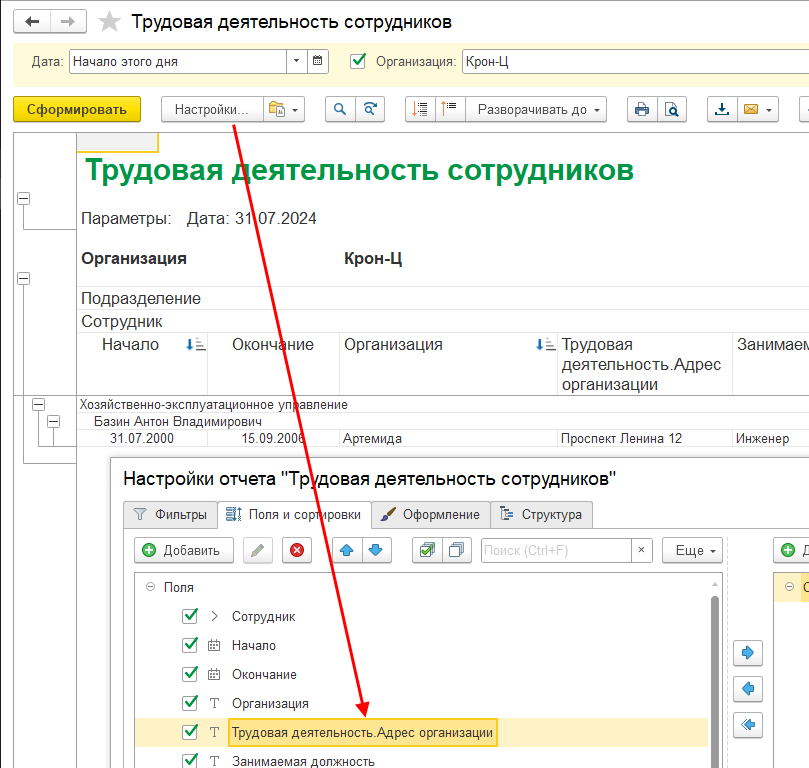The height and width of the screenshot is (768, 809).
Task: Open print preview of the report
Action: [672, 110]
